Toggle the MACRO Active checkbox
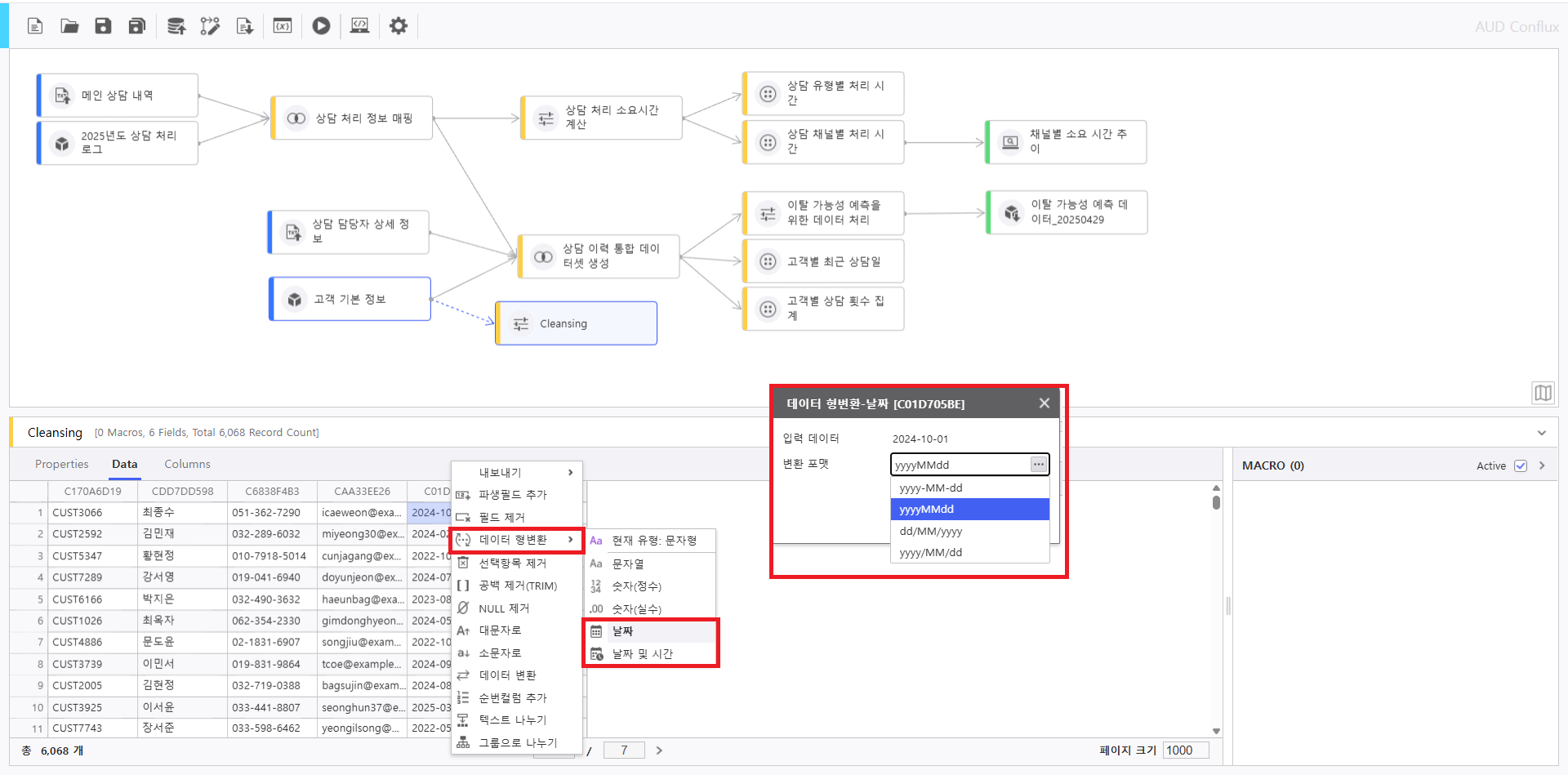Screen dimensions: 1568x775 pyautogui.click(x=1521, y=465)
